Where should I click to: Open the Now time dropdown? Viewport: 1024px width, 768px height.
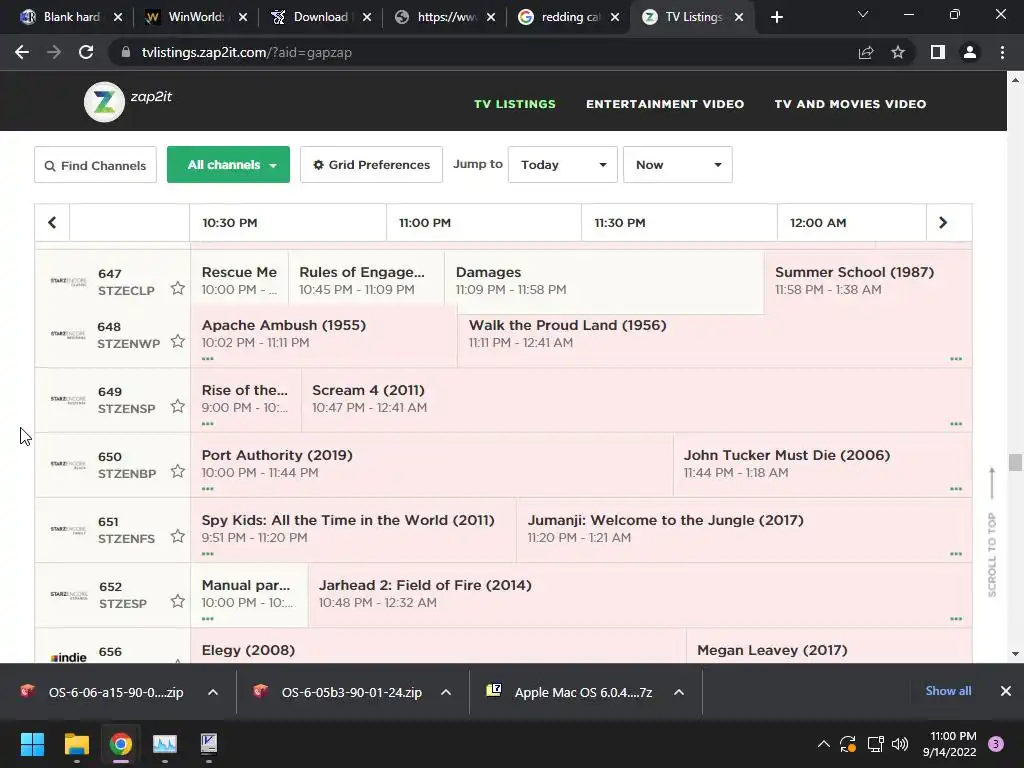click(678, 165)
